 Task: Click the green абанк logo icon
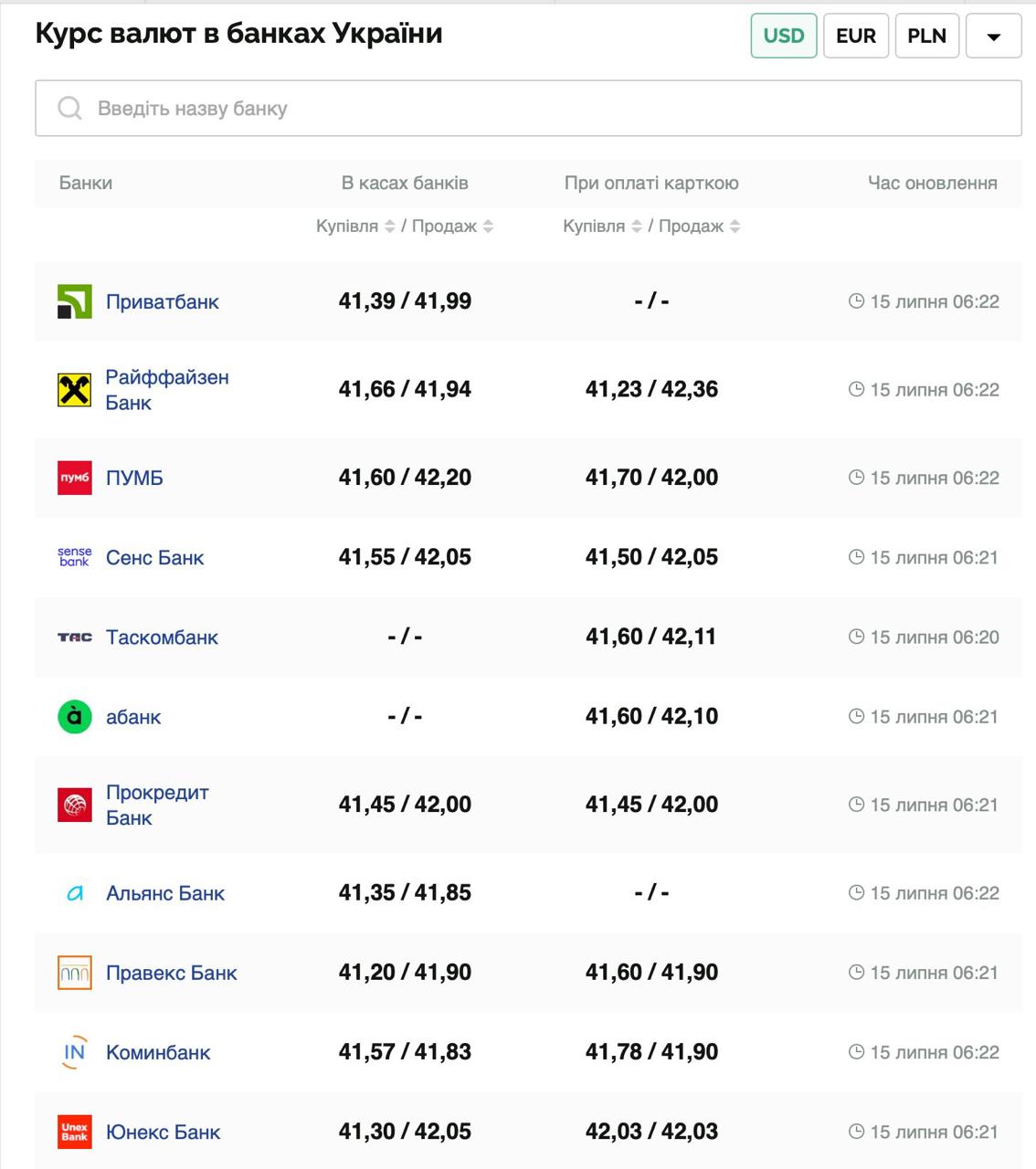click(74, 717)
